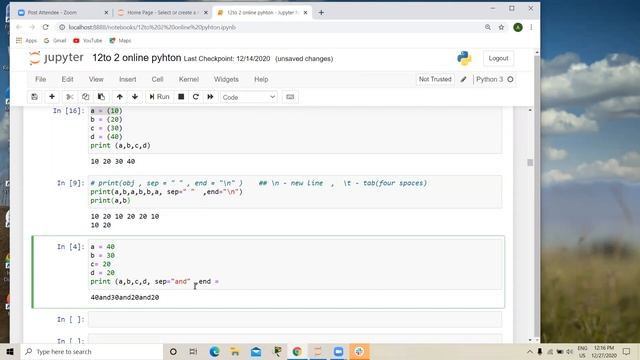Click the Logout button

tap(498, 58)
